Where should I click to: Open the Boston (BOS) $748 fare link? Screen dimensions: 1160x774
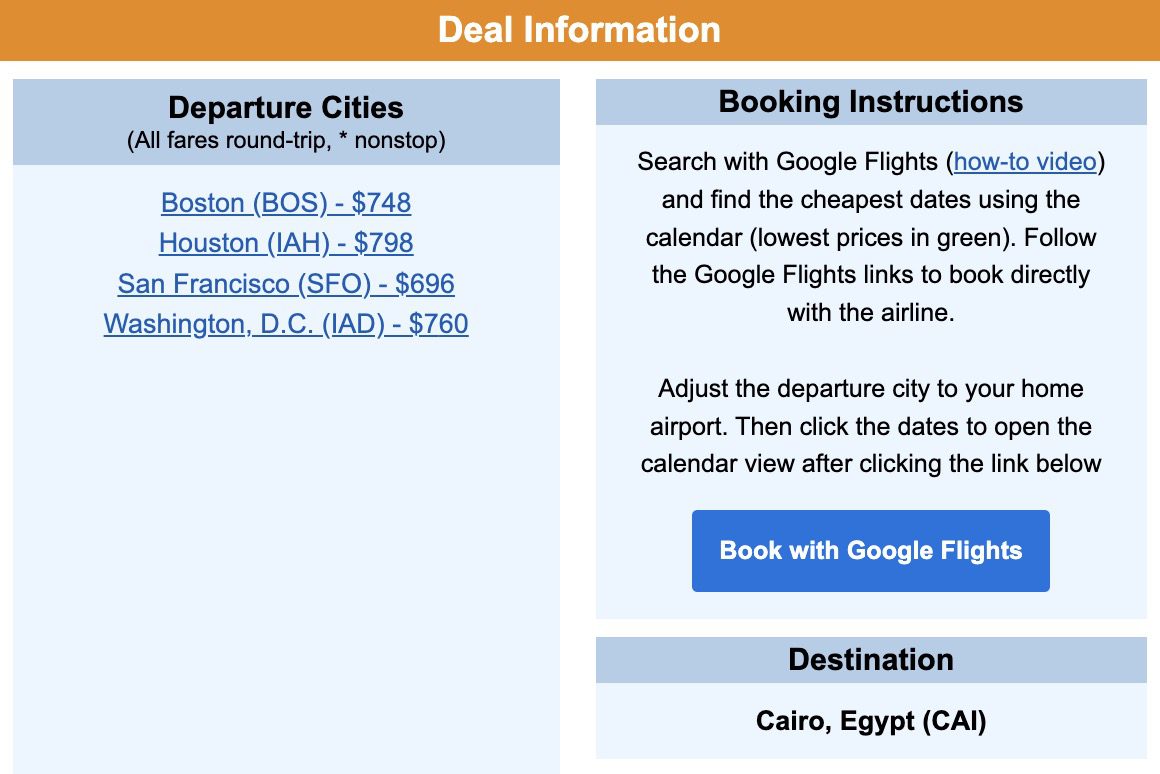click(x=285, y=203)
